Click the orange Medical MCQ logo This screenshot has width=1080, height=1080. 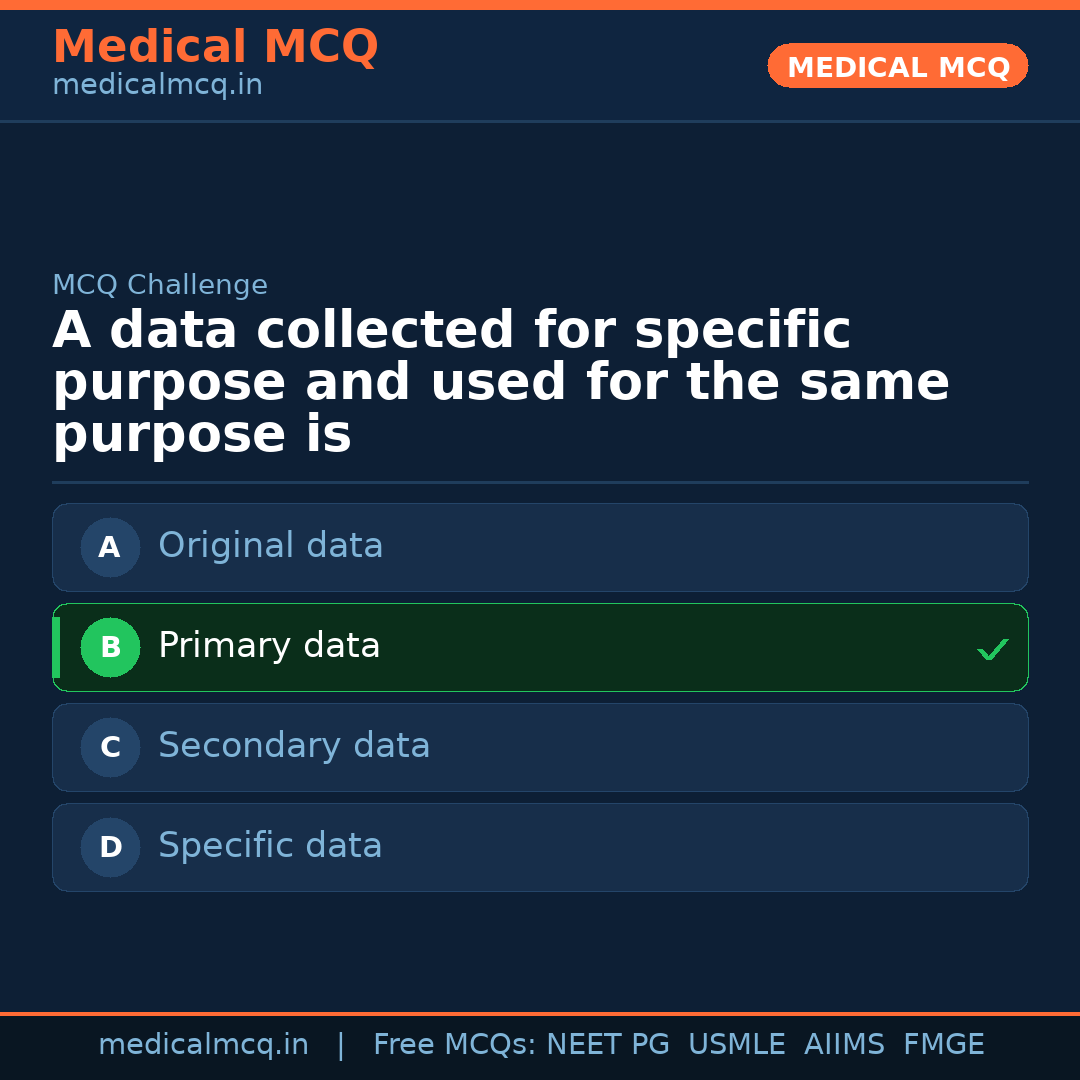coord(215,46)
